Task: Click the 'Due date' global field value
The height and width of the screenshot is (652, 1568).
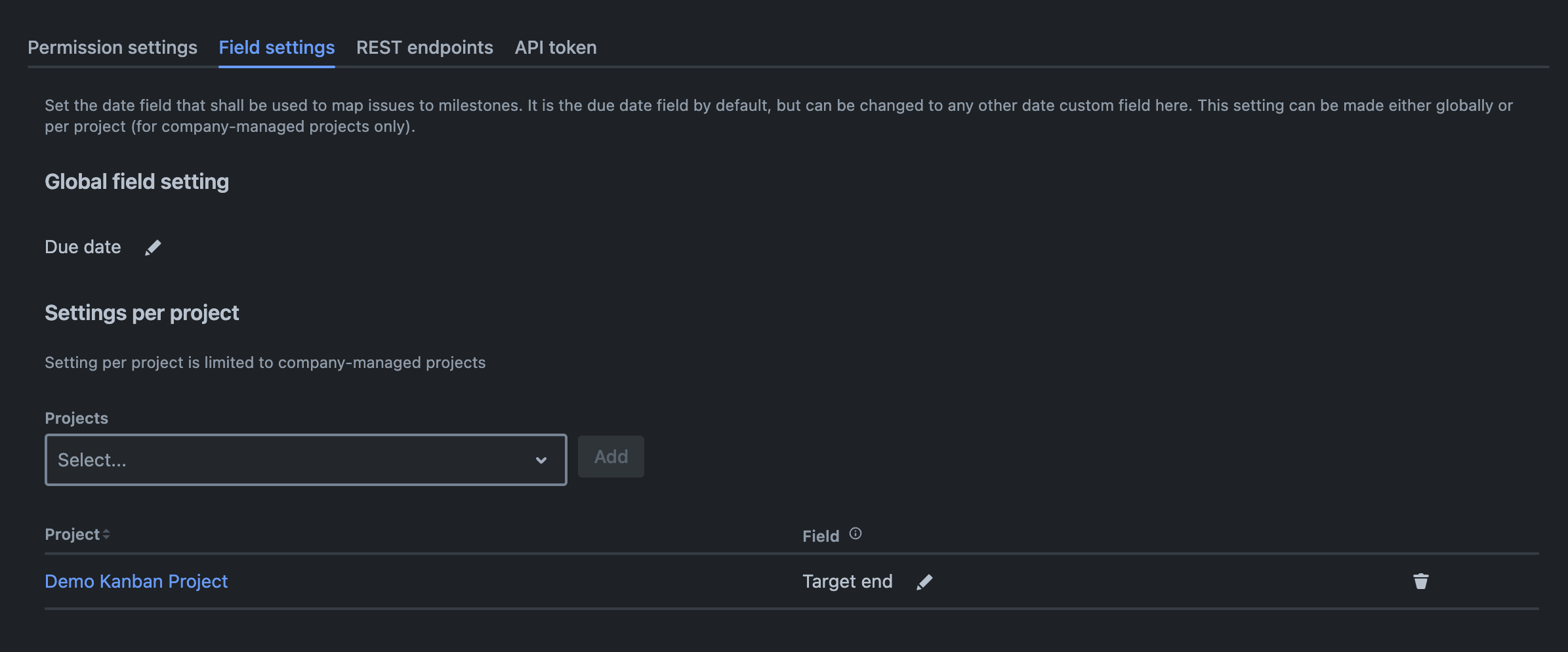Action: click(x=83, y=247)
